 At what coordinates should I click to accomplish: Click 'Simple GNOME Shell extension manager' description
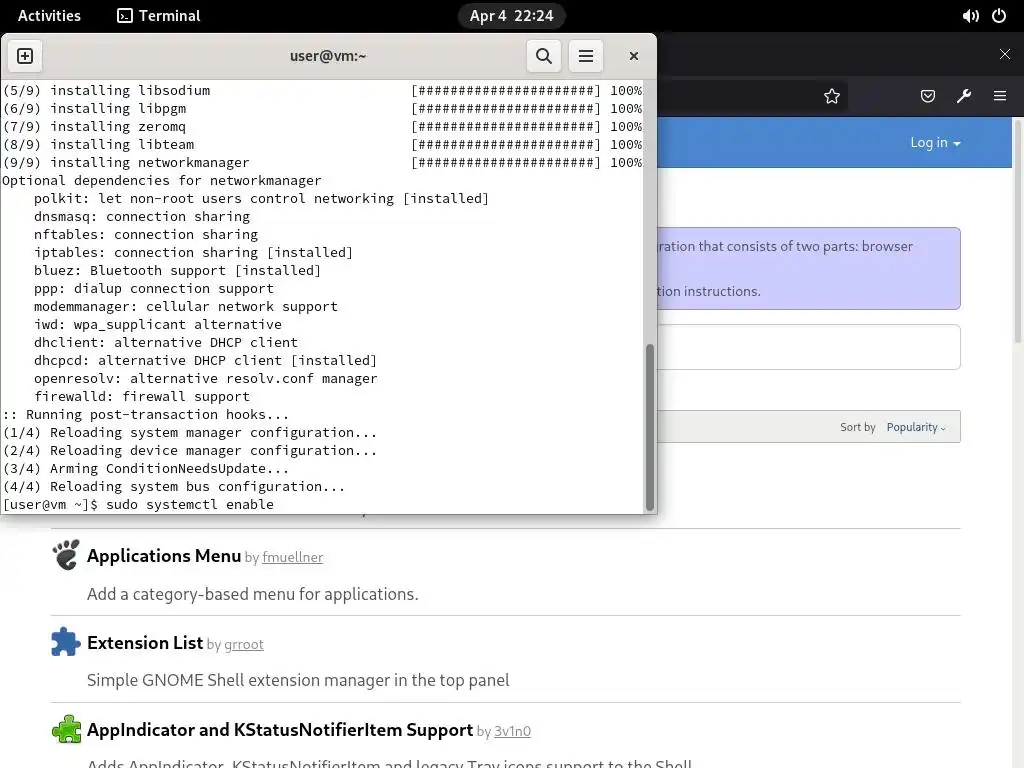tap(298, 680)
